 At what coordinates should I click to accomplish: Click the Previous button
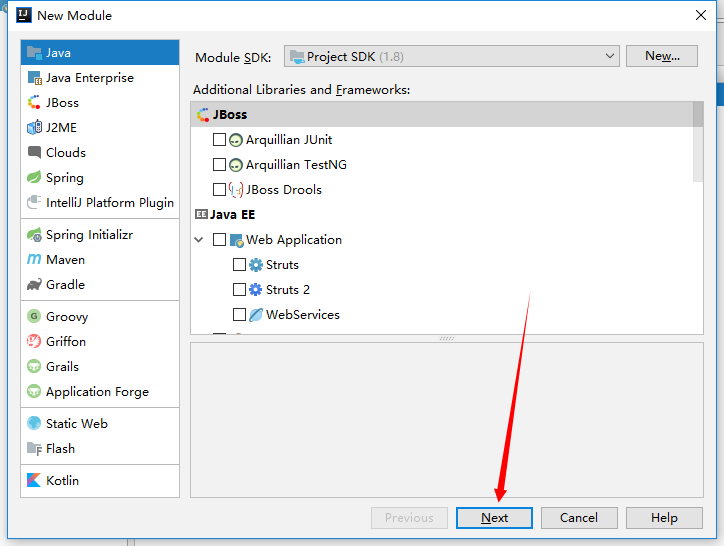(x=409, y=518)
